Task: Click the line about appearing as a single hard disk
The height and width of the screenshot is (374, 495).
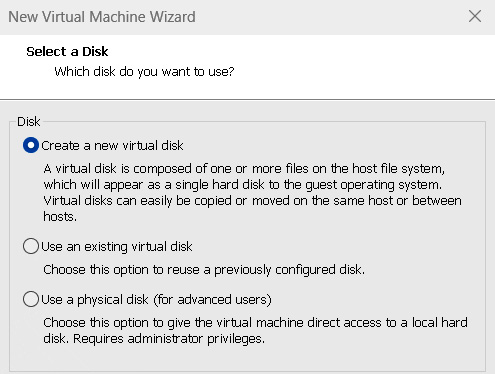Action: pos(243,185)
